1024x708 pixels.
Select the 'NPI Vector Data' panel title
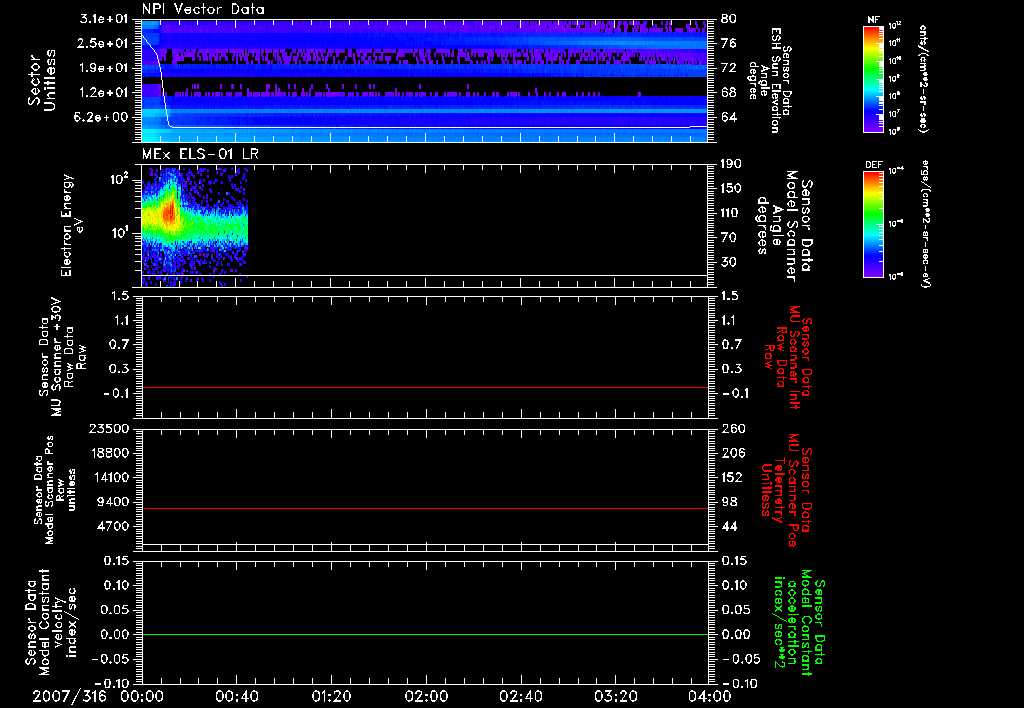(203, 9)
